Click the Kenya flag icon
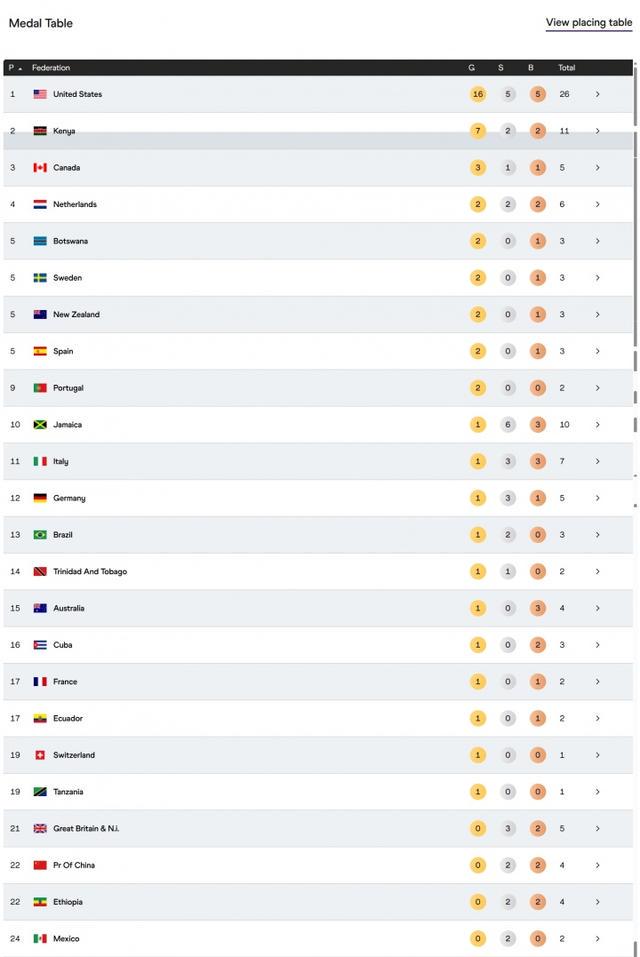Image resolution: width=640 pixels, height=957 pixels. tap(40, 131)
